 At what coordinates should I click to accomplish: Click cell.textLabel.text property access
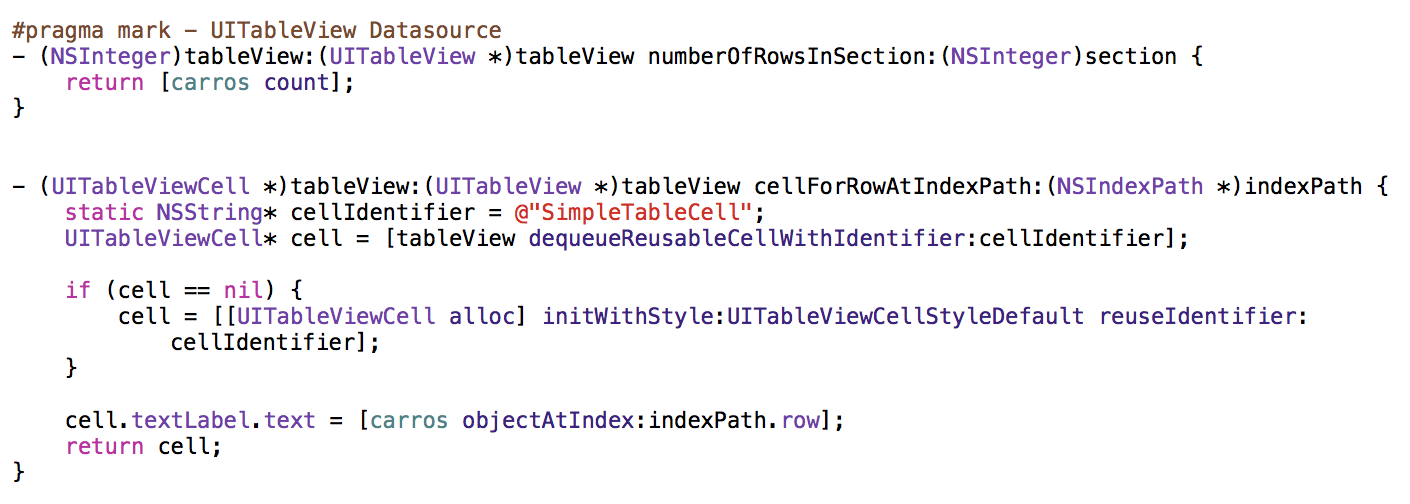(191, 421)
